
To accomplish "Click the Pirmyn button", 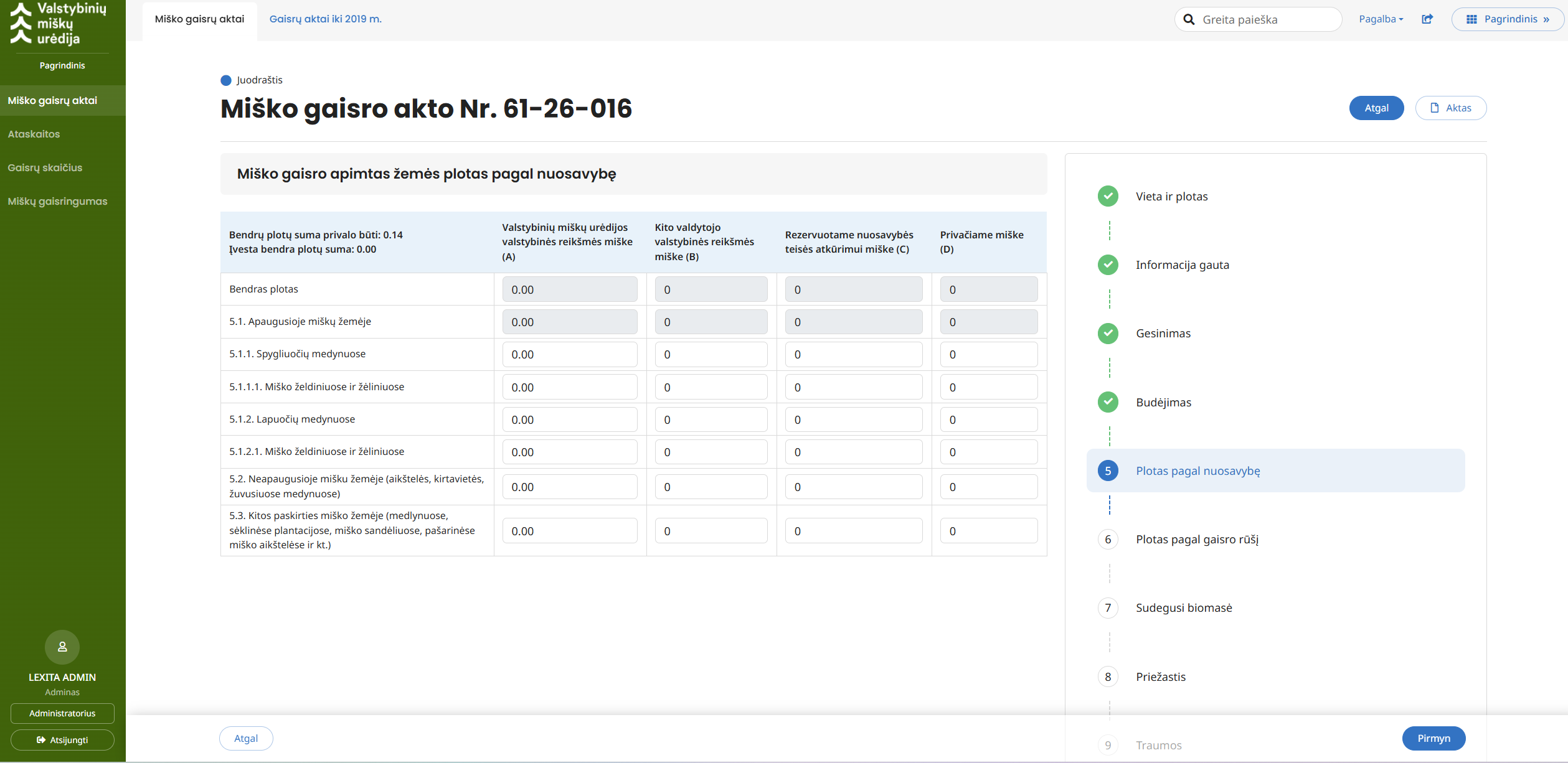I will click(1433, 739).
